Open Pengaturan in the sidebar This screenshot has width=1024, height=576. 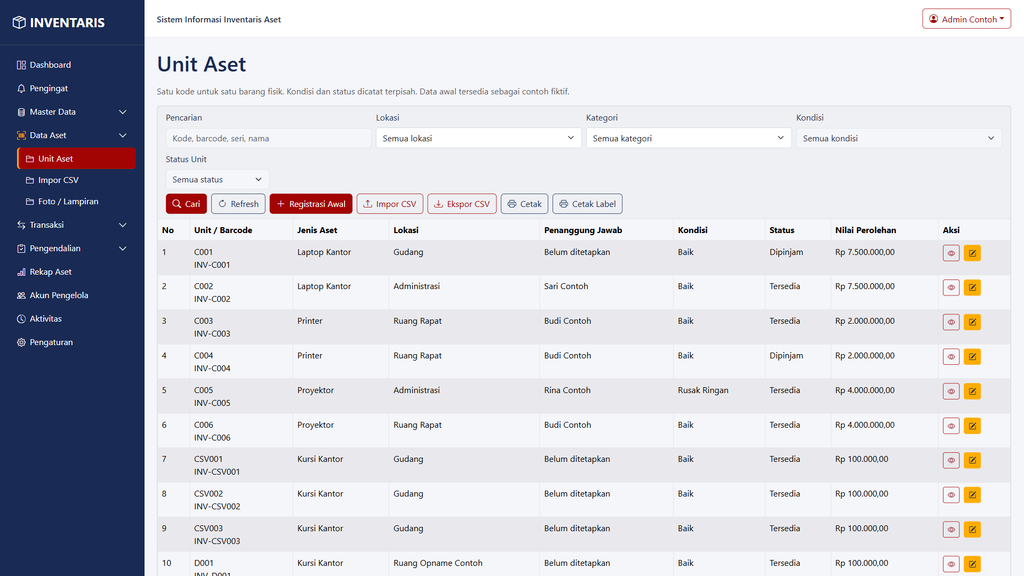[72, 342]
